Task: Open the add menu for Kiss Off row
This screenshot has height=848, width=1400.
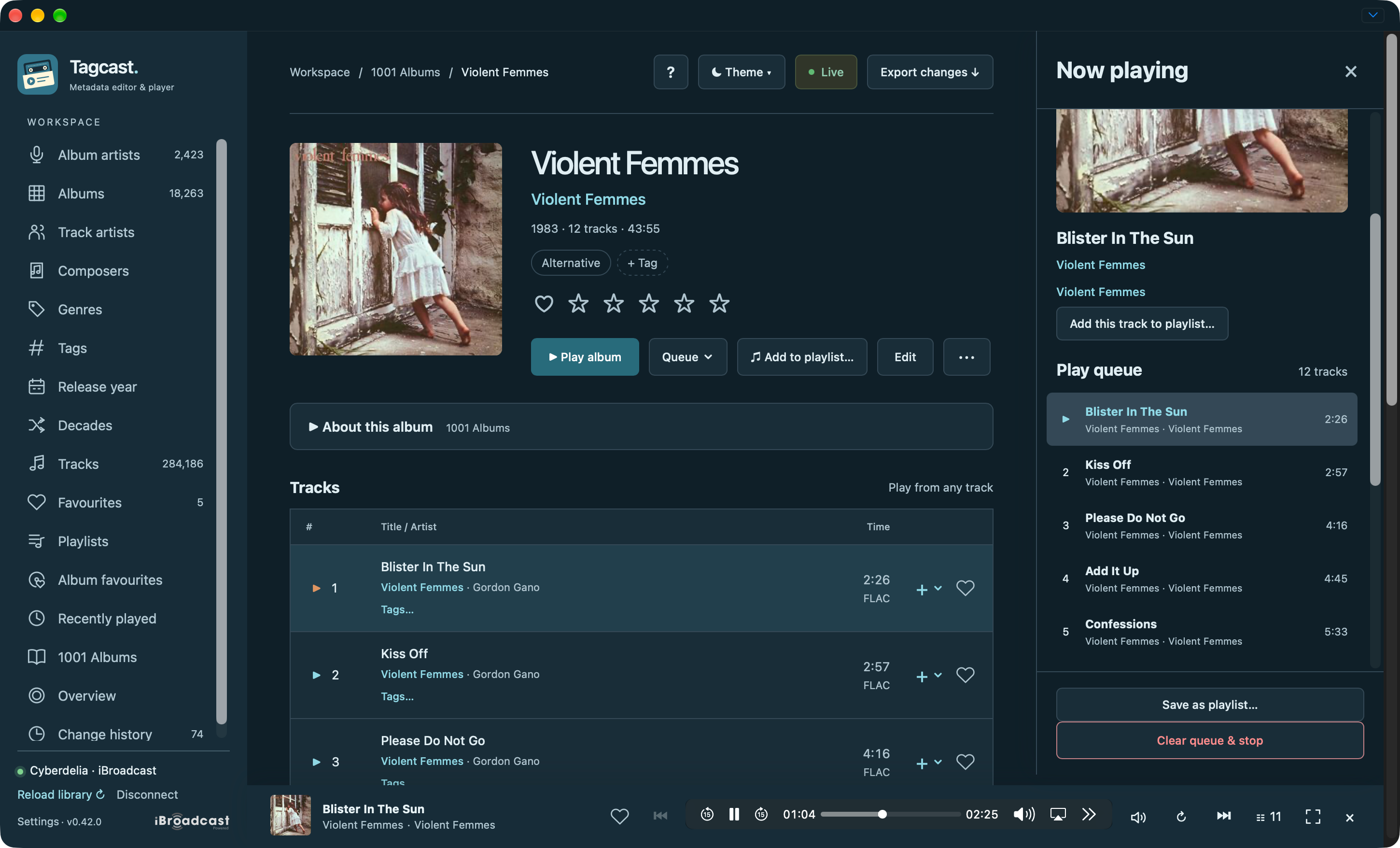Action: pyautogui.click(x=929, y=676)
